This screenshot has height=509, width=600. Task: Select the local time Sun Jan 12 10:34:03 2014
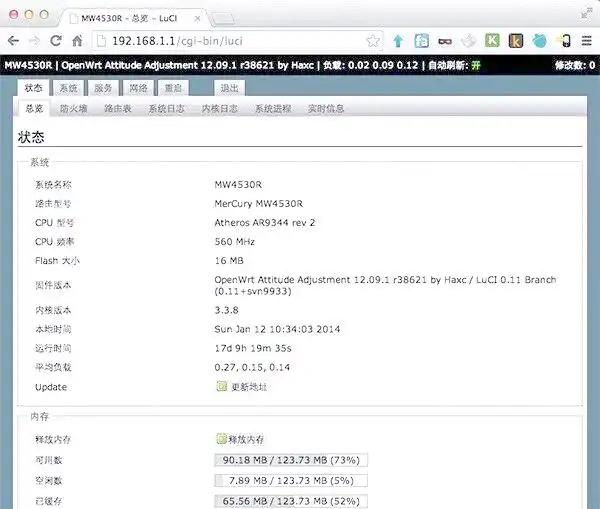click(x=277, y=329)
